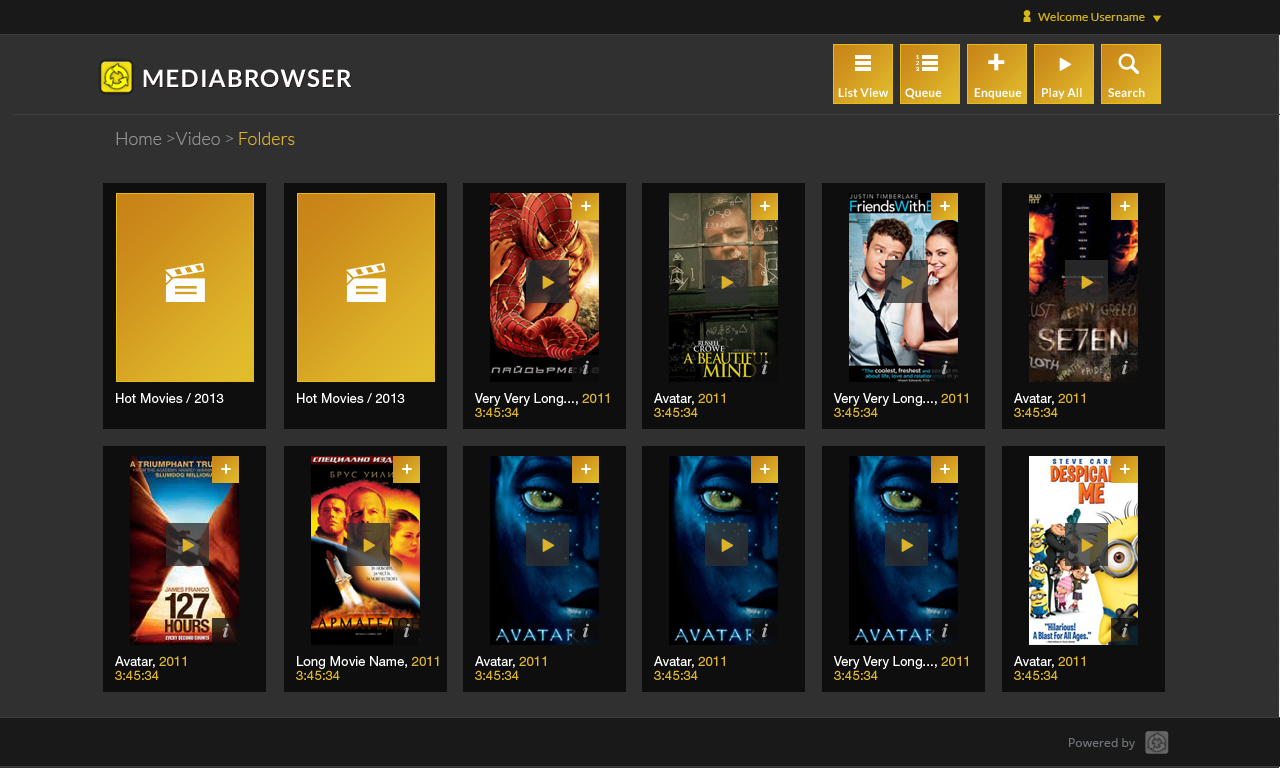Show info for Despicable Me

pos(1124,631)
